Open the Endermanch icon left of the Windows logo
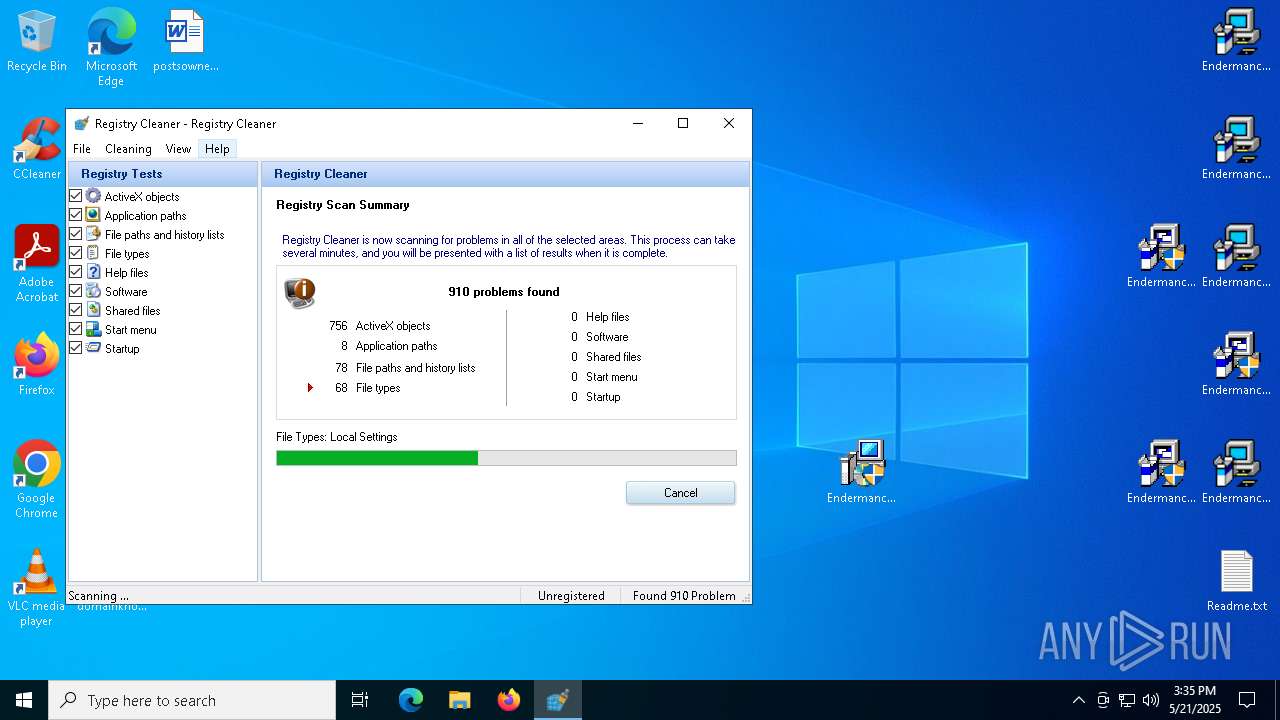This screenshot has width=1280, height=720. pyautogui.click(x=861, y=473)
